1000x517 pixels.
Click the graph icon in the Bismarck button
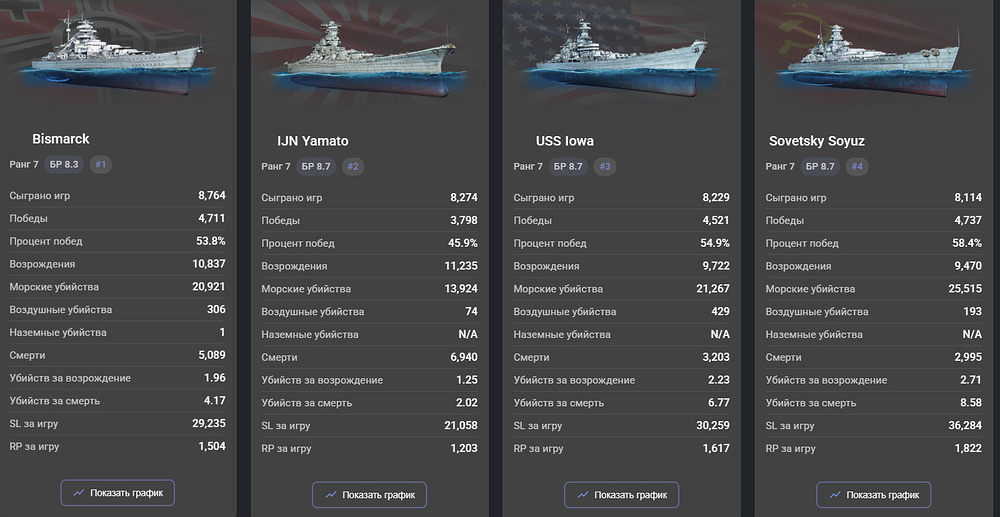79,493
